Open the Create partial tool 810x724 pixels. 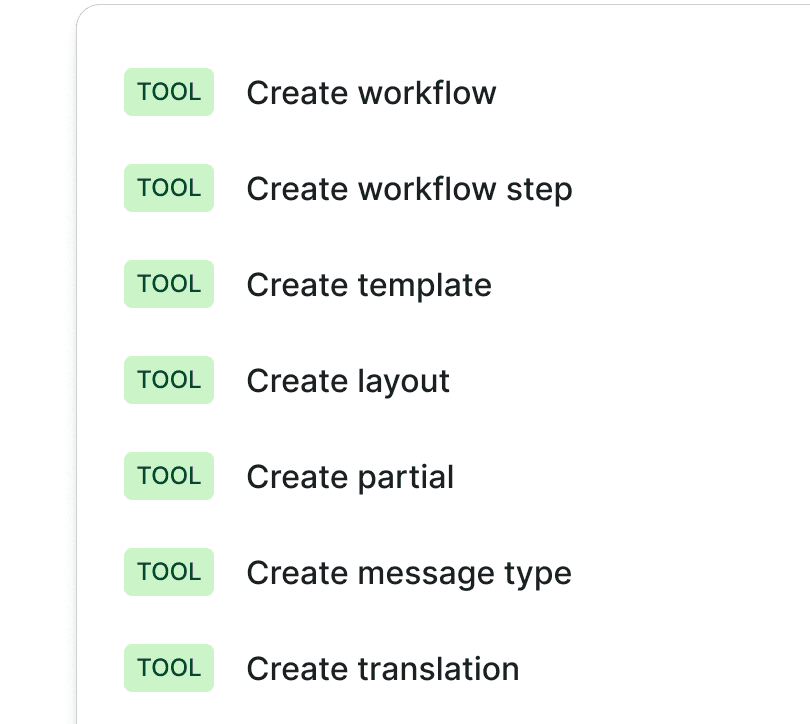point(350,476)
